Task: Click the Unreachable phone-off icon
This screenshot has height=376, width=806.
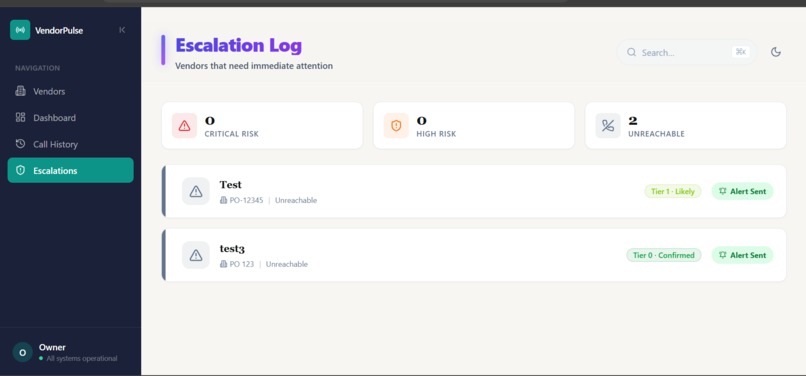Action: 608,126
